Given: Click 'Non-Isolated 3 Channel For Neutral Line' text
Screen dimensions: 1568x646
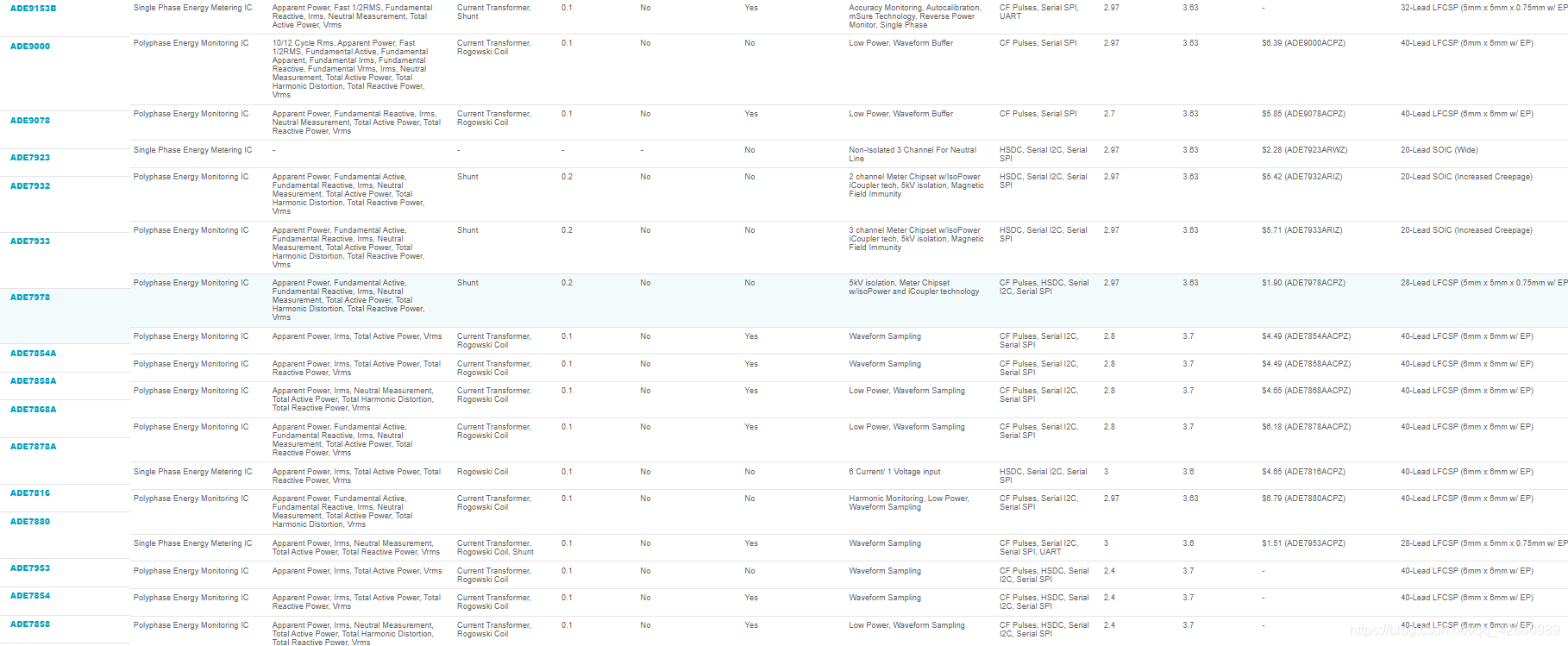Looking at the screenshot, I should coord(913,154).
